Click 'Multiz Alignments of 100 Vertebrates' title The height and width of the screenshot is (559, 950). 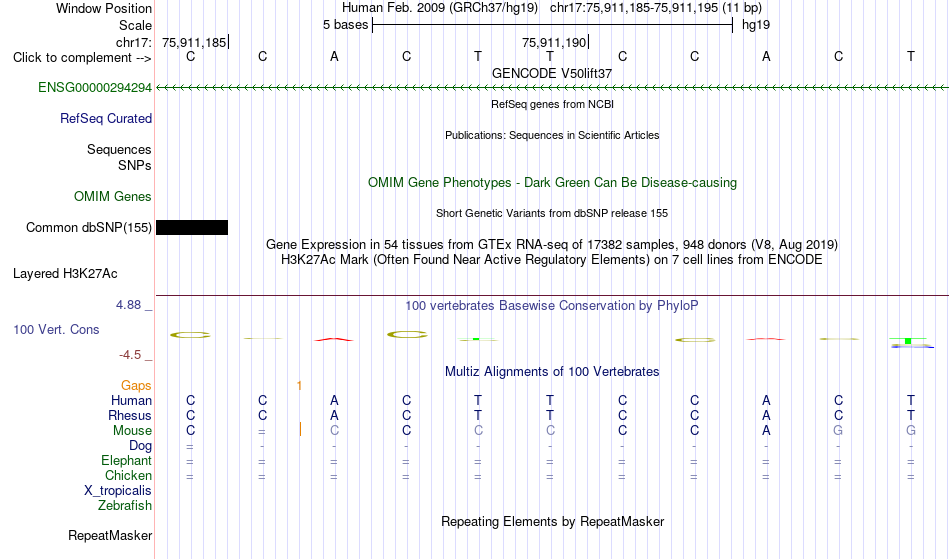click(x=552, y=372)
